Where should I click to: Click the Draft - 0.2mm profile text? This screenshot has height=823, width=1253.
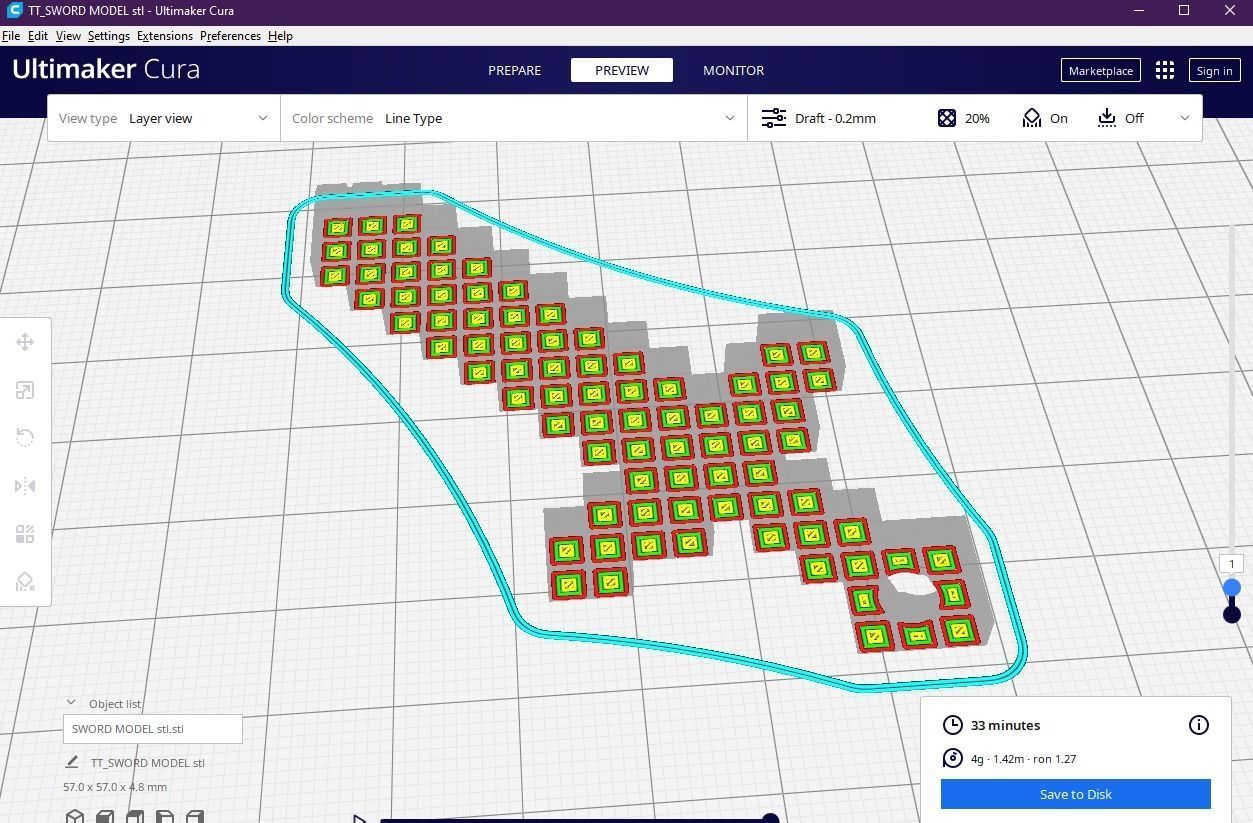[835, 118]
